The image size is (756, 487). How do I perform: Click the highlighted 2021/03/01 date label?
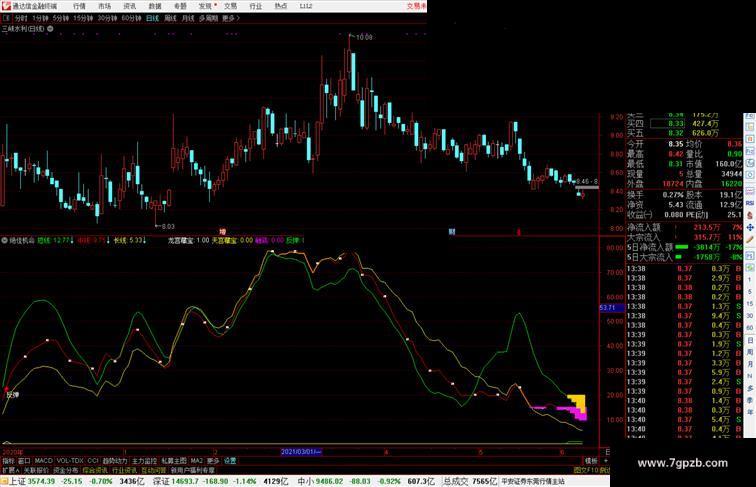tap(301, 452)
